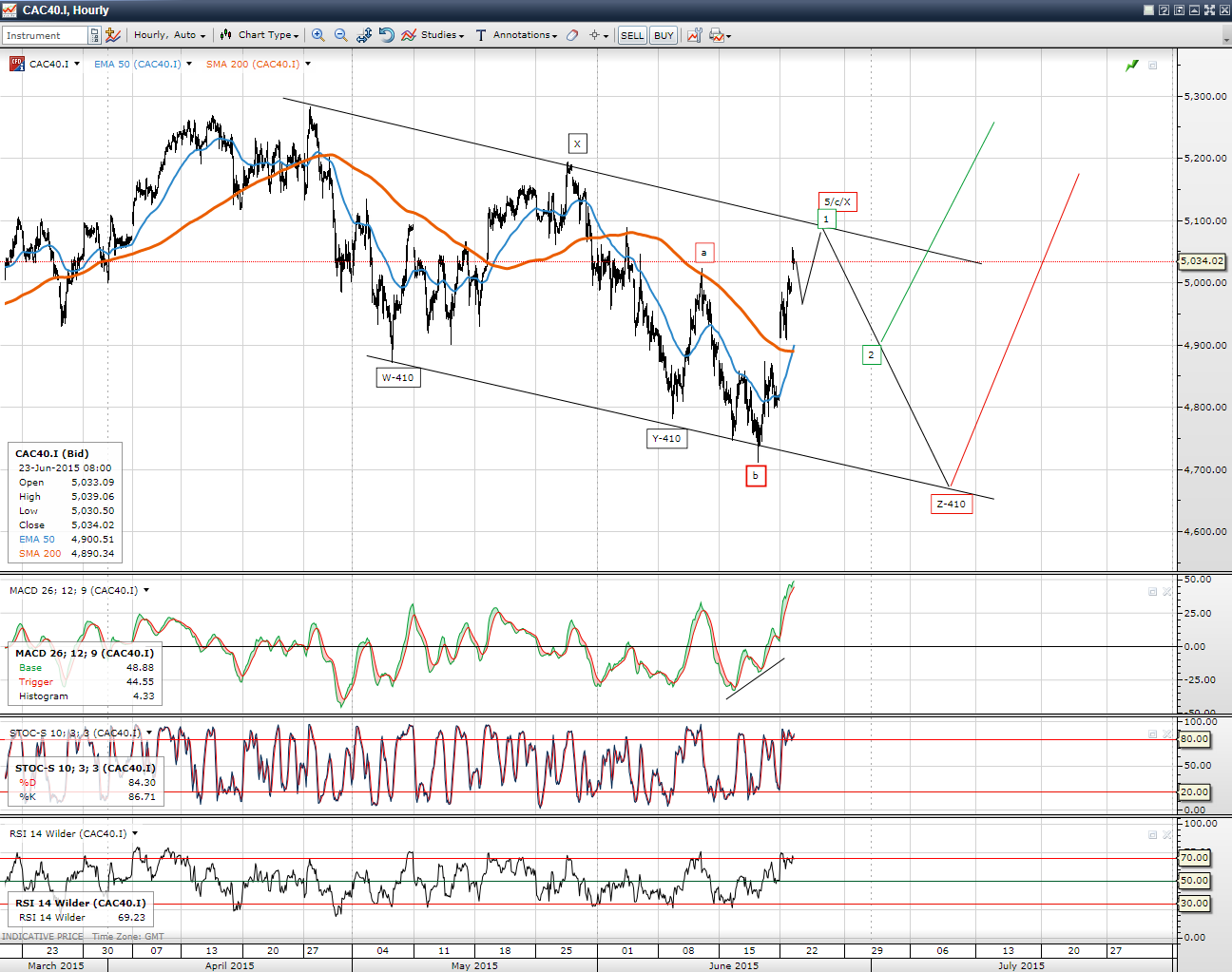
Task: Click the help question-mark icon in title bar
Action: (1164, 10)
